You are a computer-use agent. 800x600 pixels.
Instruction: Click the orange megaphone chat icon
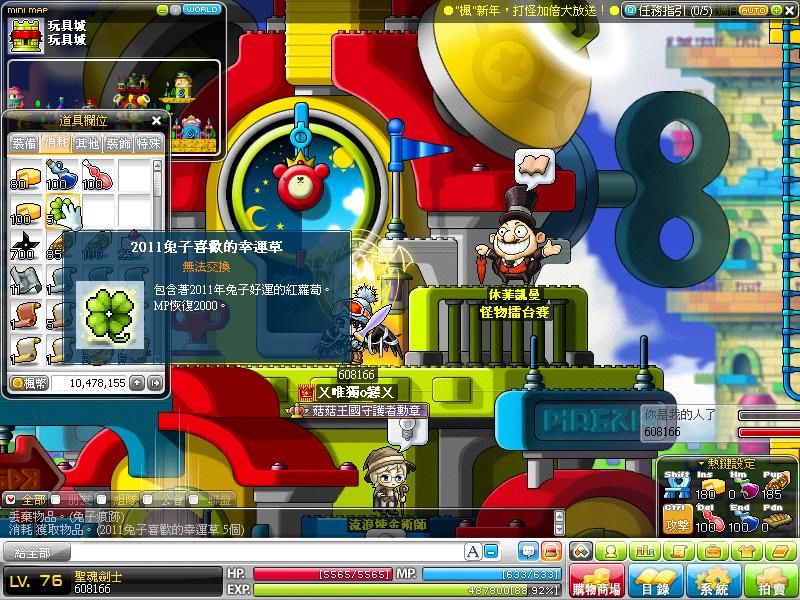(551, 552)
